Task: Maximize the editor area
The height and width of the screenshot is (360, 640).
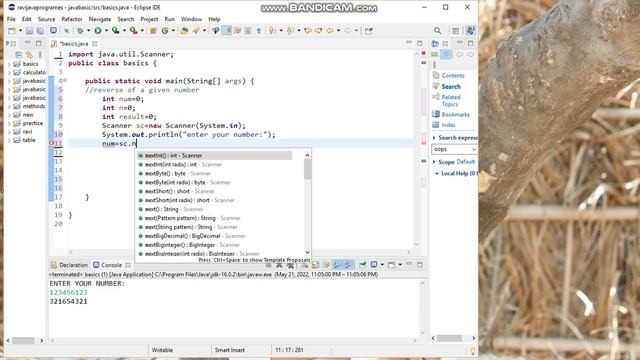Action: click(420, 43)
